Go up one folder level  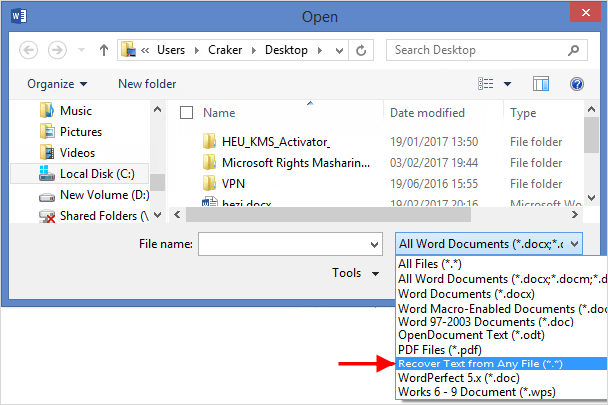click(104, 50)
